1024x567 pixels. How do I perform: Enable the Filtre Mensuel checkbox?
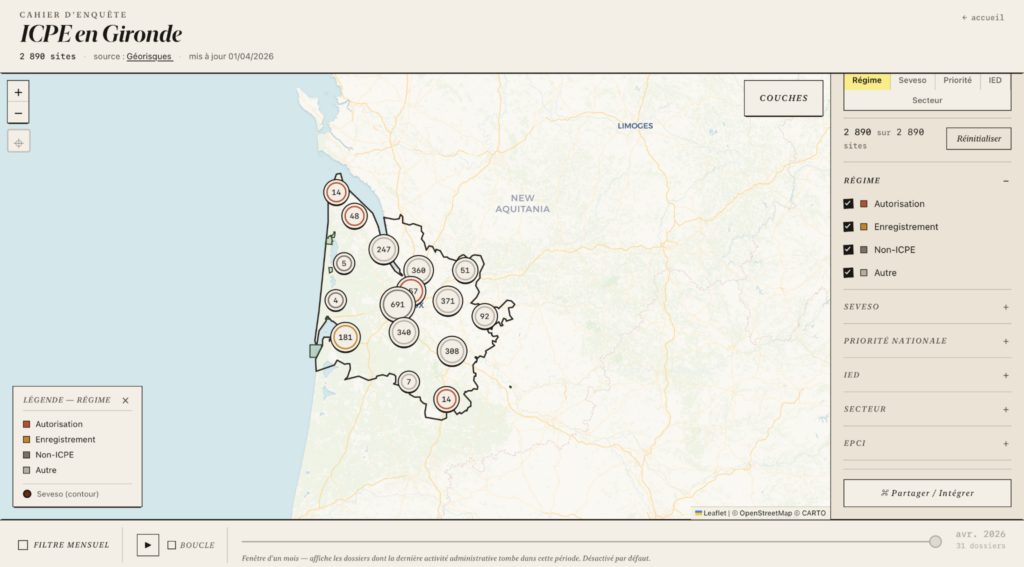23,545
